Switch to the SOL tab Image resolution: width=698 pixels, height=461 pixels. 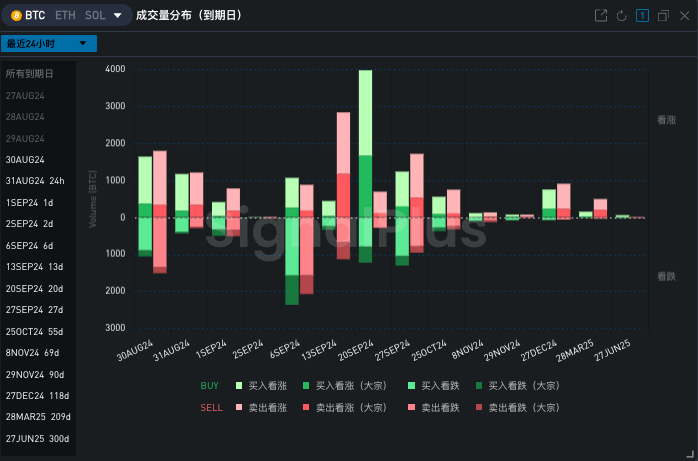click(x=95, y=16)
